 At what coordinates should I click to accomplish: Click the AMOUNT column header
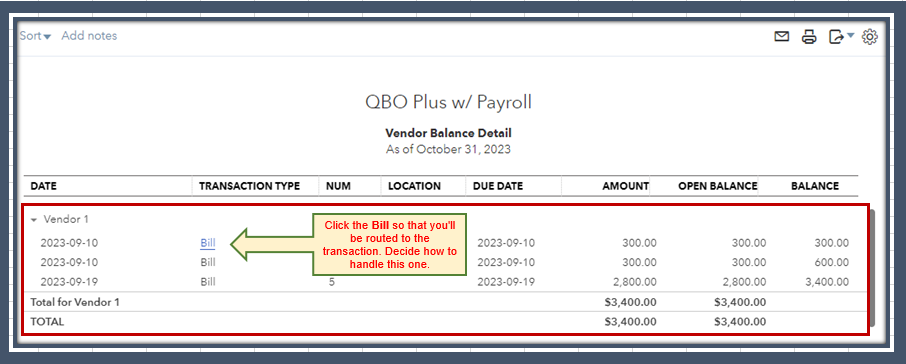point(625,186)
